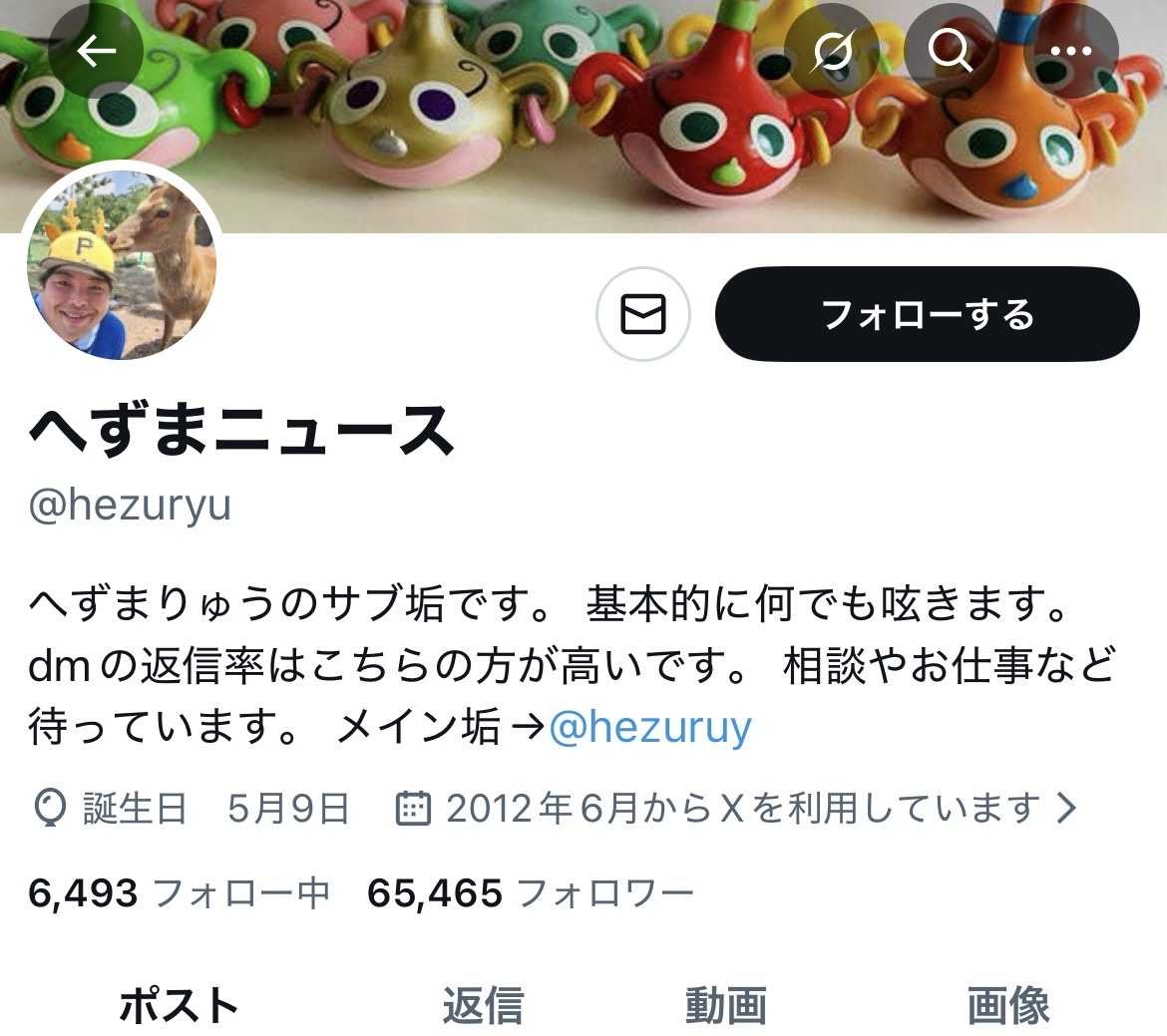Tap the search magnifier icon
The image size is (1167, 1036).
tap(951, 51)
